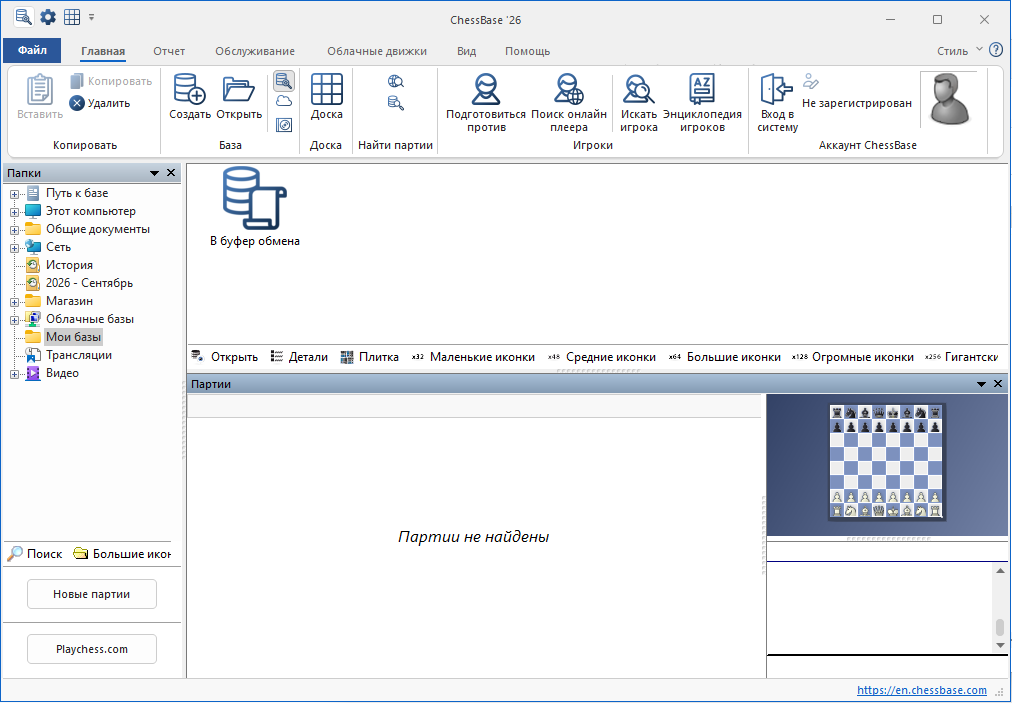The width and height of the screenshot is (1012, 703).
Task: Click the help question mark icon
Action: click(x=996, y=50)
